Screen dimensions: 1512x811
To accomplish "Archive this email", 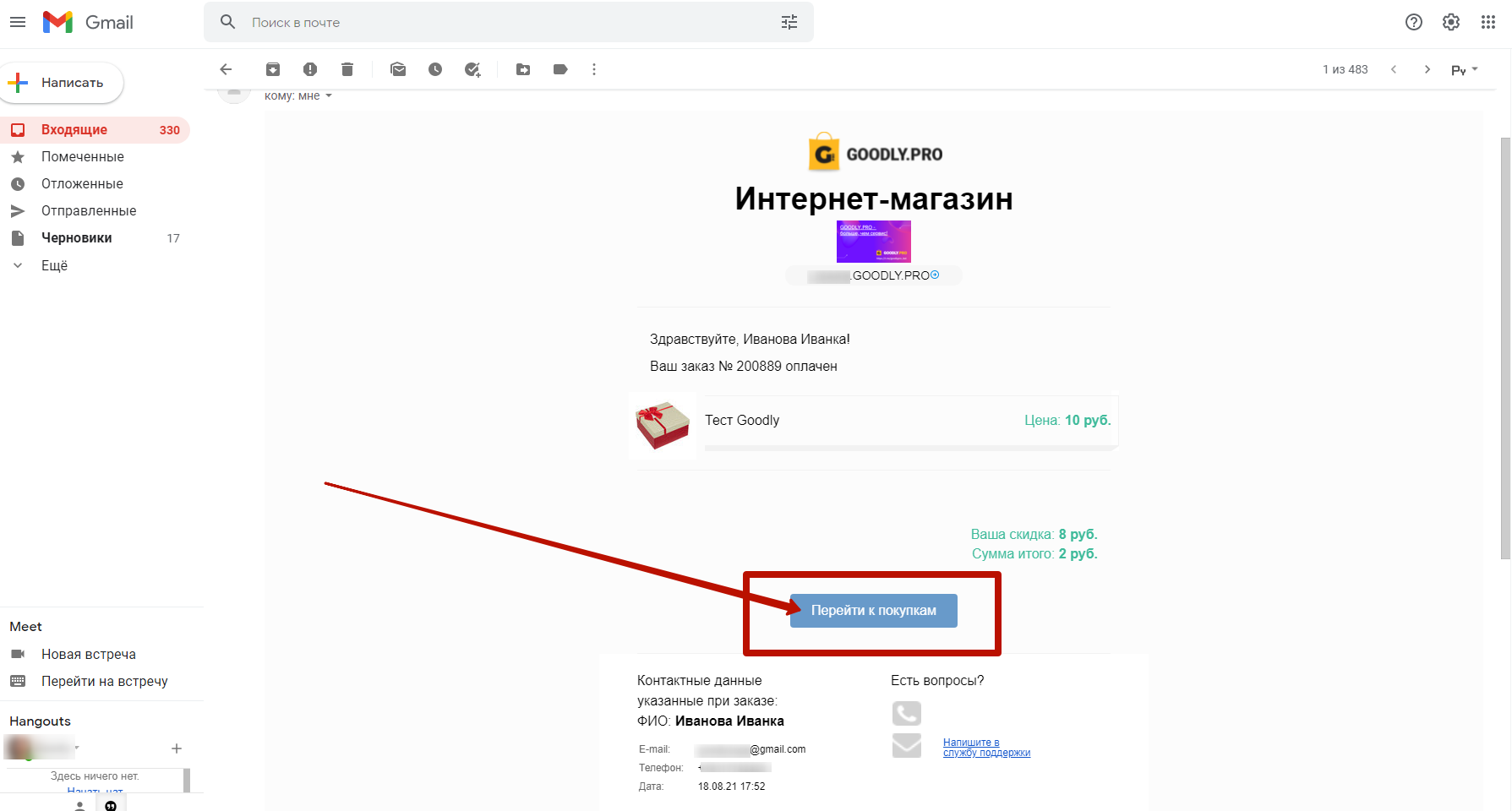I will click(x=273, y=69).
